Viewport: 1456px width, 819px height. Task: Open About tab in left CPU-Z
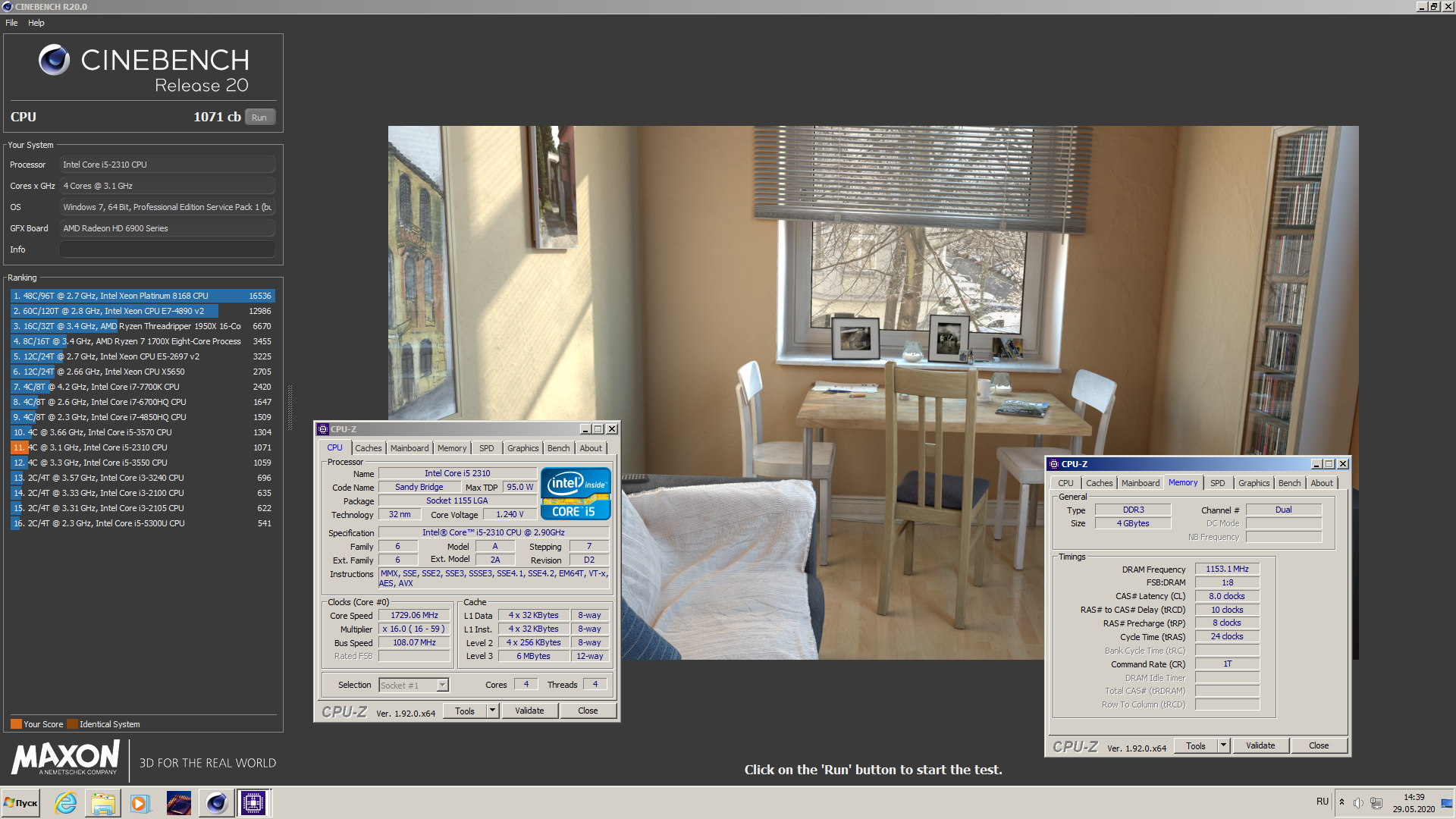click(x=591, y=448)
